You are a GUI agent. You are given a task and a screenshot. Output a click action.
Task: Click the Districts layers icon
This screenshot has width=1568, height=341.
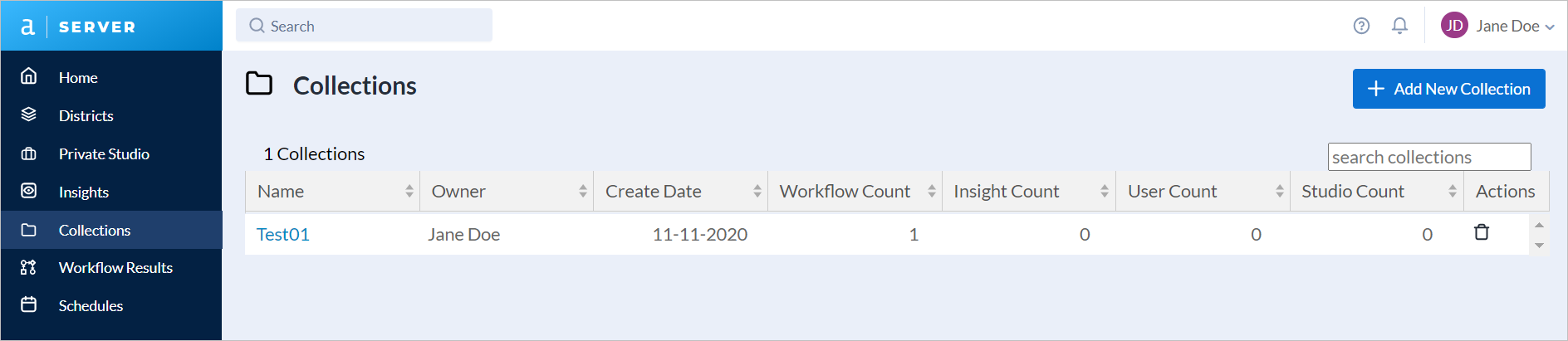coord(29,114)
